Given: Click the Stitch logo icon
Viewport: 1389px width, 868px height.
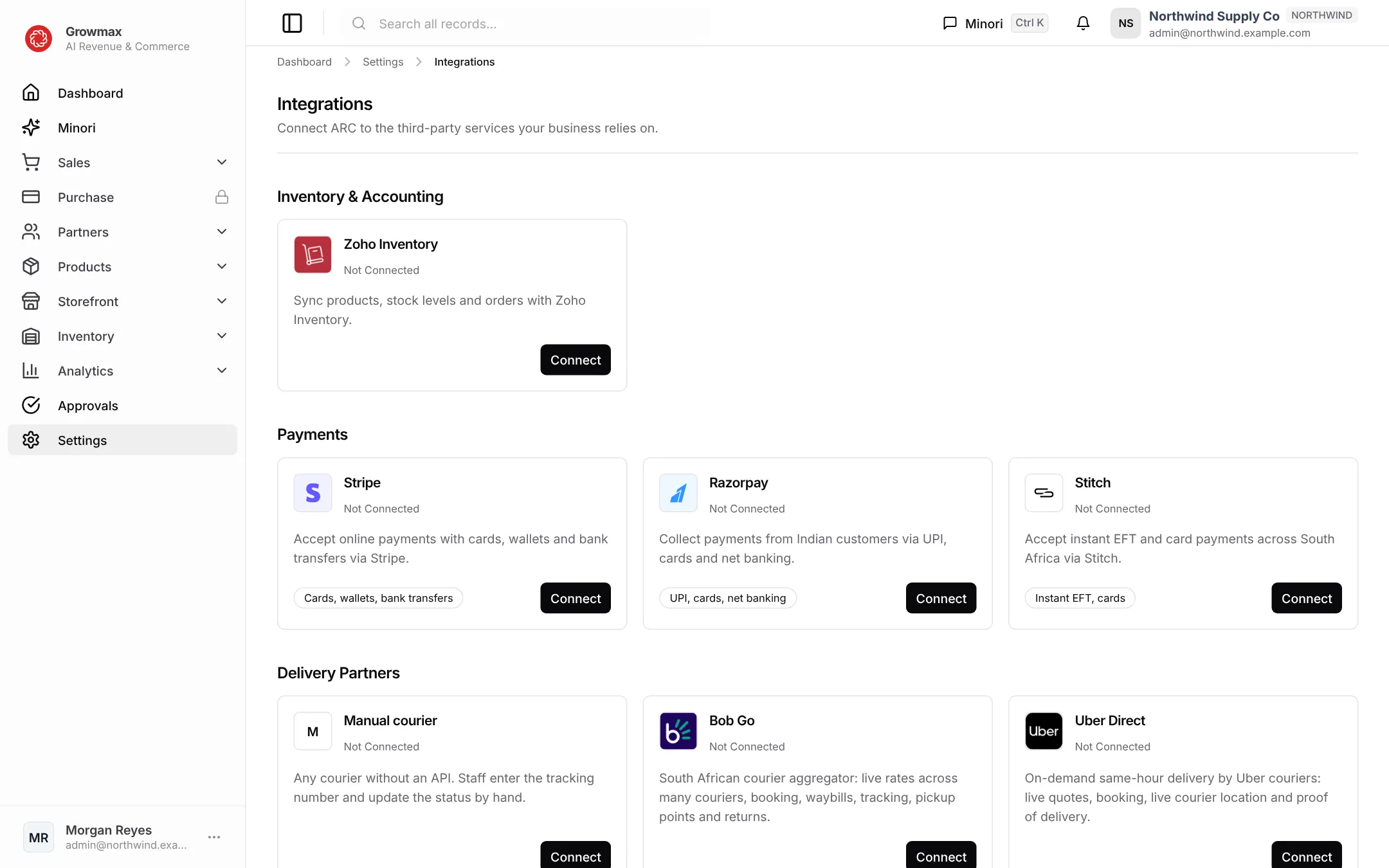Looking at the screenshot, I should [x=1044, y=493].
